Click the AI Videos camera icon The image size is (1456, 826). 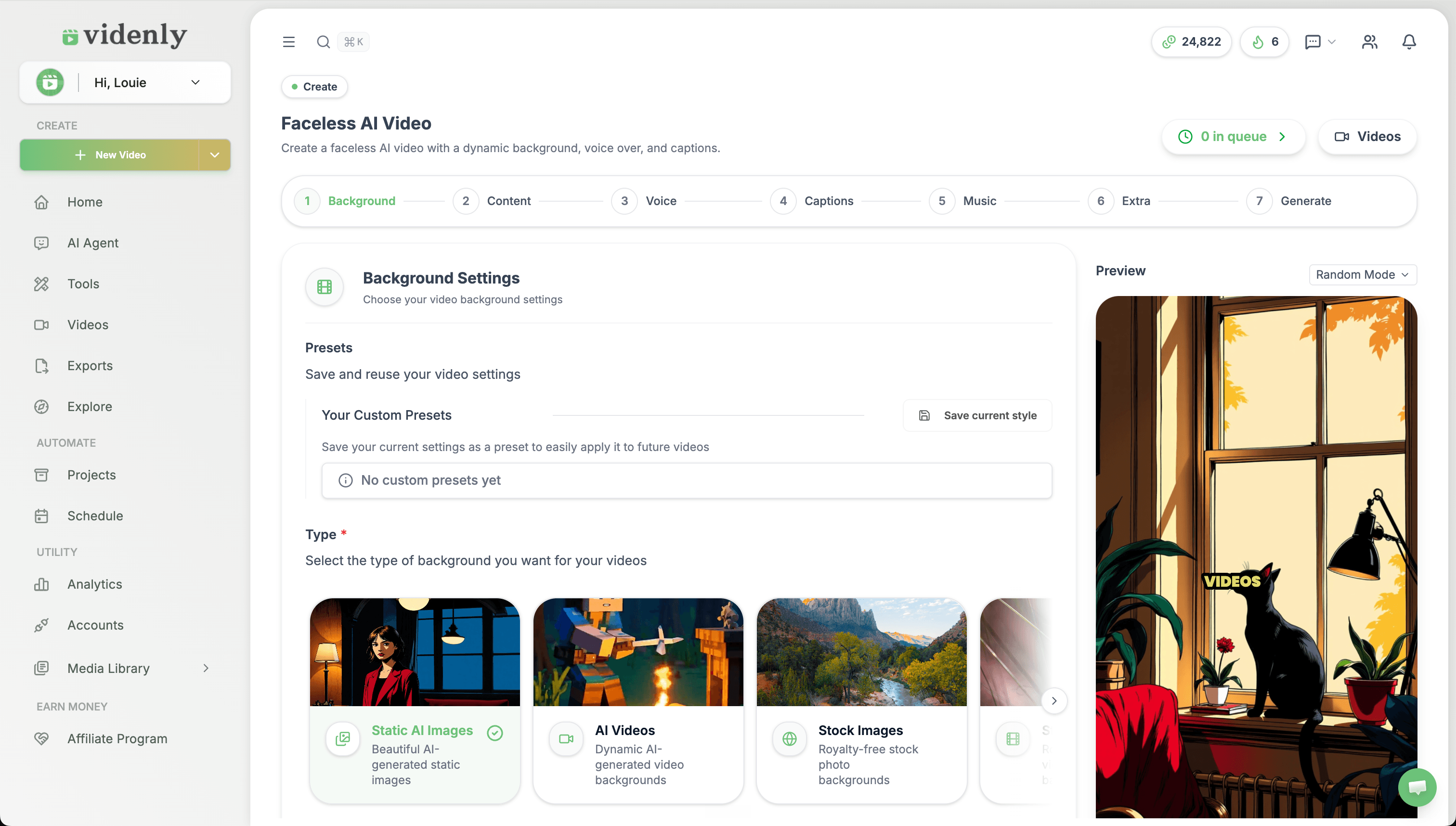coord(566,738)
